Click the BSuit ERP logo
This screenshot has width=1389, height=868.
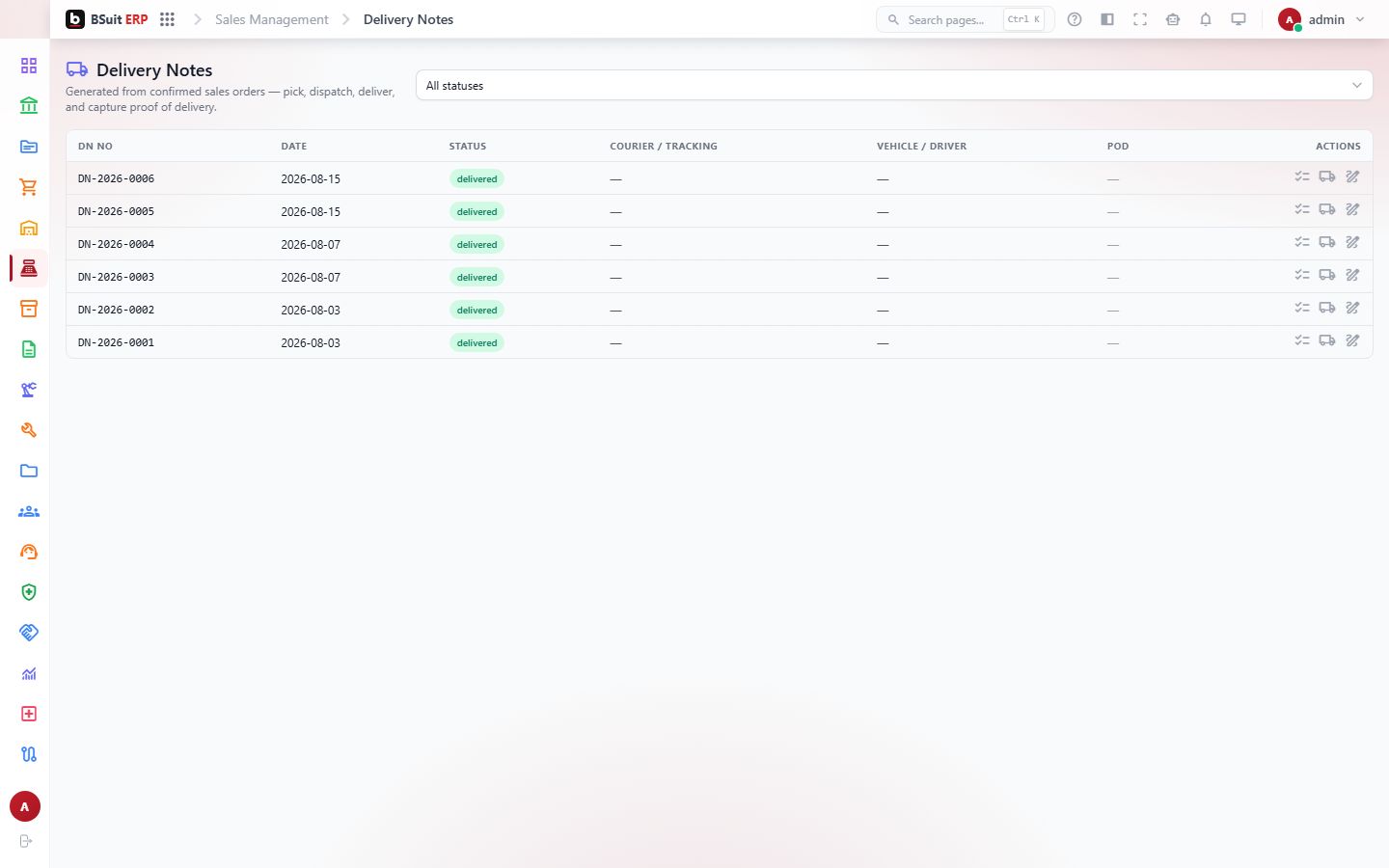107,19
